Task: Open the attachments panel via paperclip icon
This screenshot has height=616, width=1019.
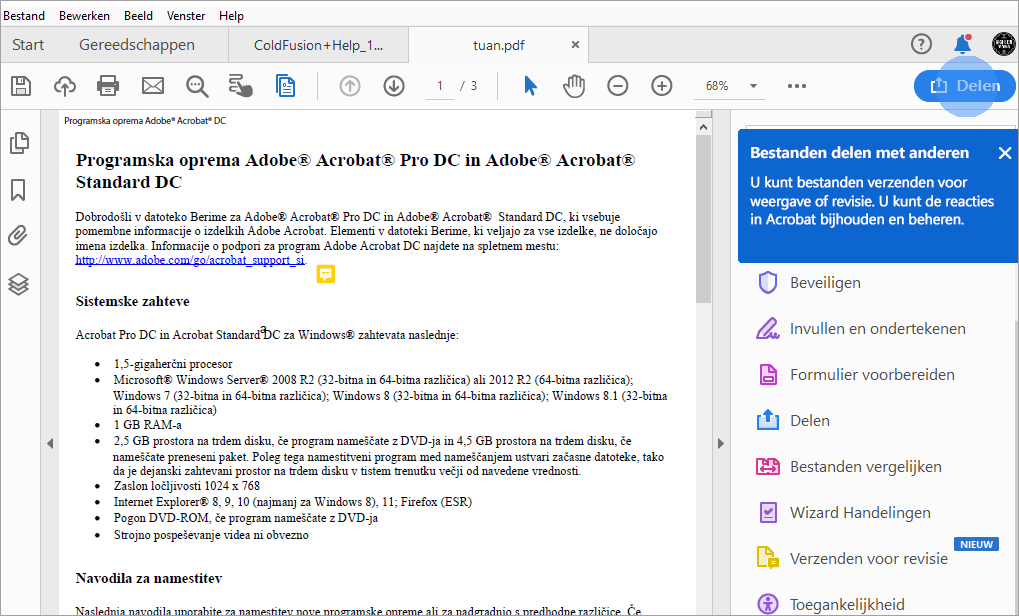Action: pyautogui.click(x=18, y=237)
